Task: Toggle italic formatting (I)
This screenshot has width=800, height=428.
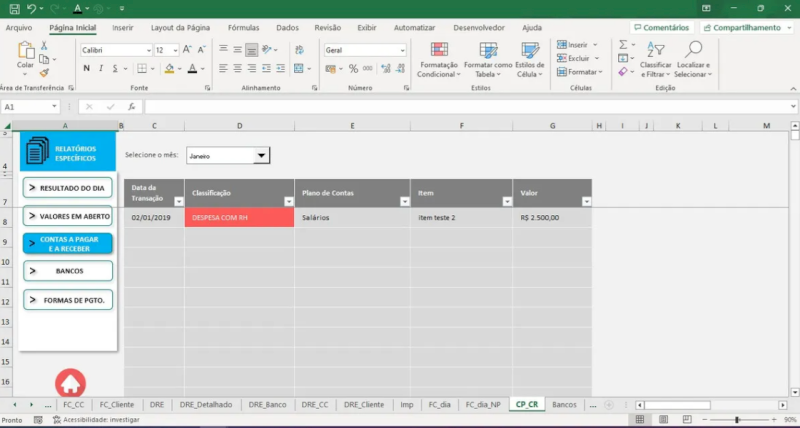Action: pos(102,68)
